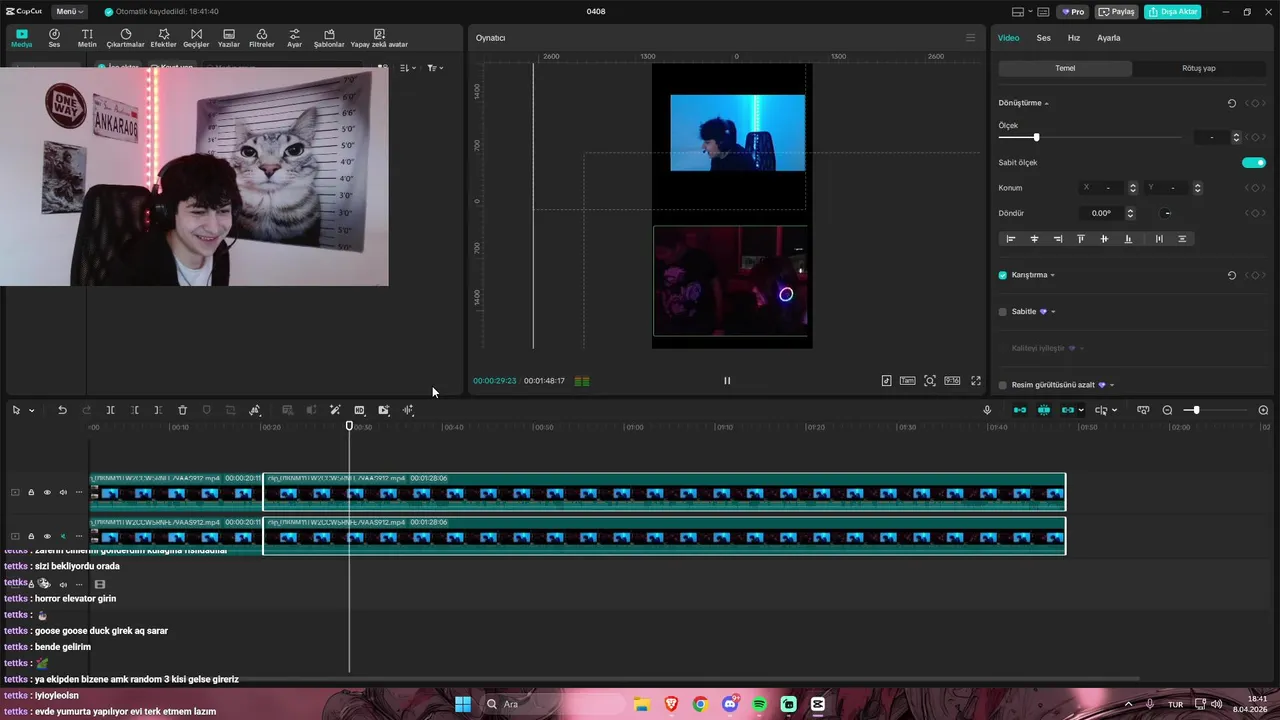Open the Şablonlar templates tab
This screenshot has width=1280, height=720.
click(329, 38)
